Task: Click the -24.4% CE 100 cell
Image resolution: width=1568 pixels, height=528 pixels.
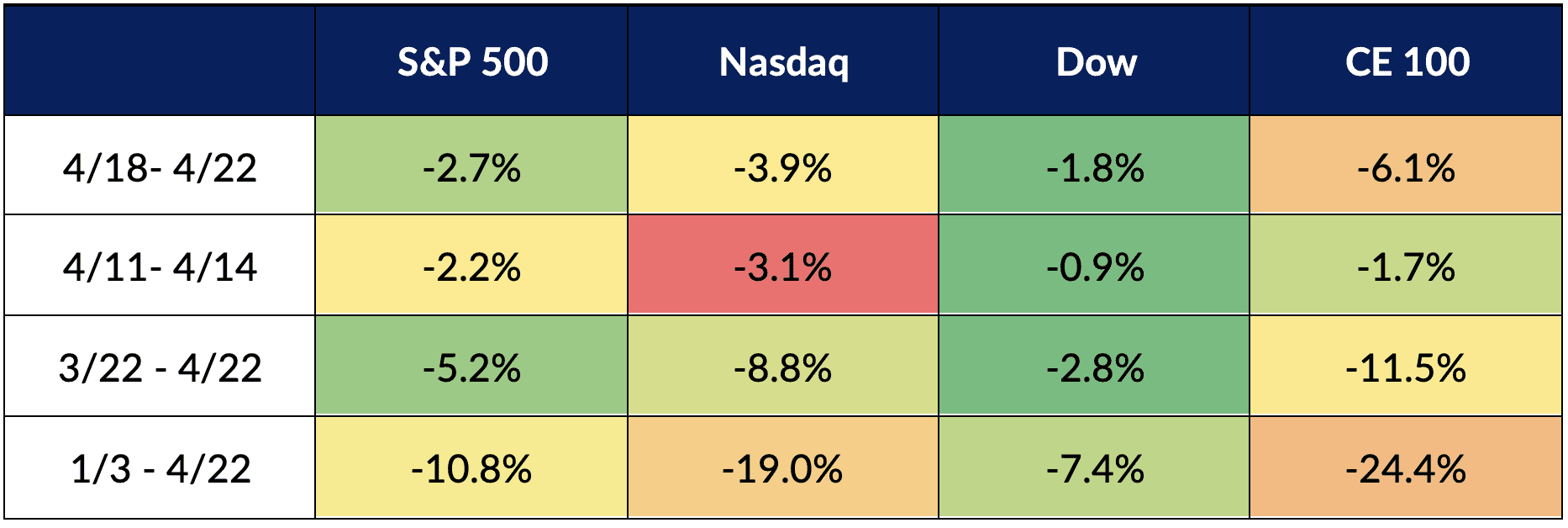Action: (1407, 468)
